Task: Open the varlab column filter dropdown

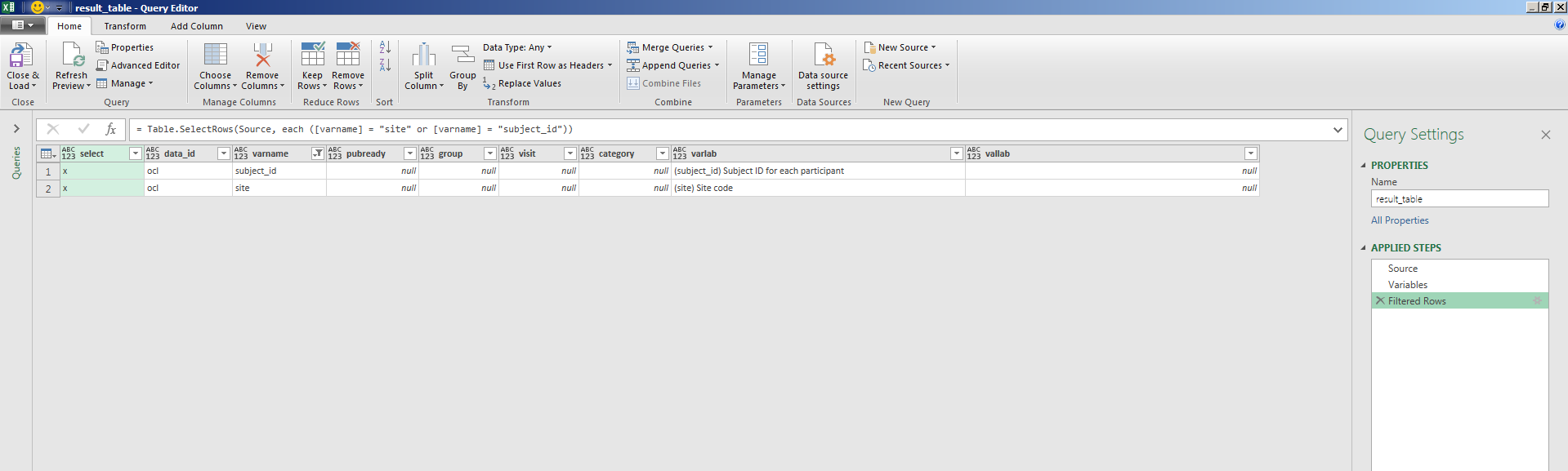Action: pyautogui.click(x=956, y=153)
